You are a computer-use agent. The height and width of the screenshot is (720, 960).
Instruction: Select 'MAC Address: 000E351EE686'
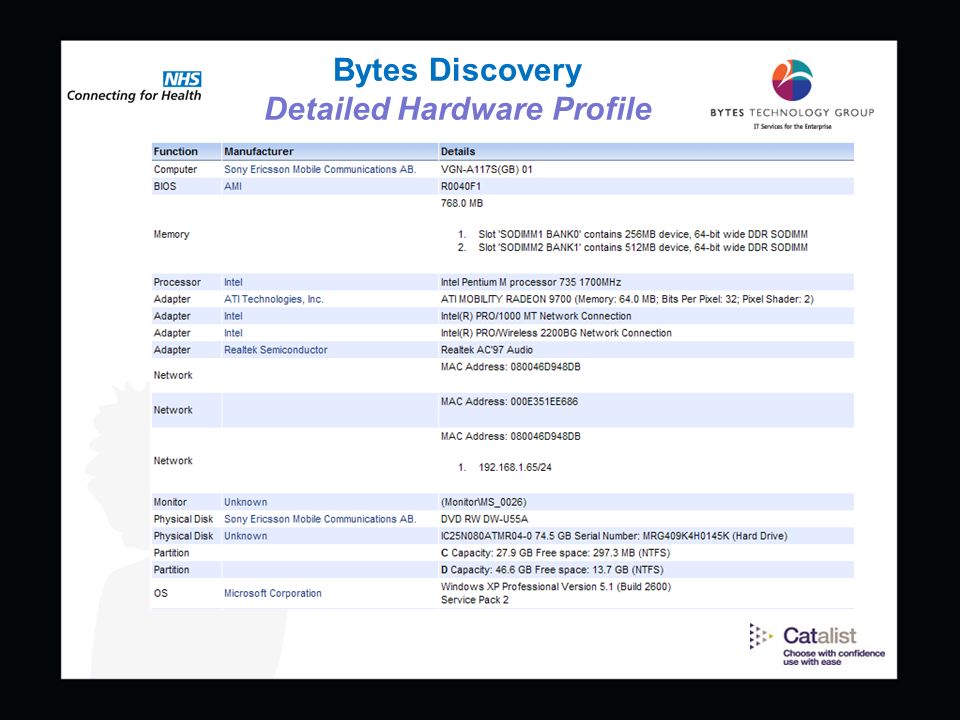click(509, 402)
